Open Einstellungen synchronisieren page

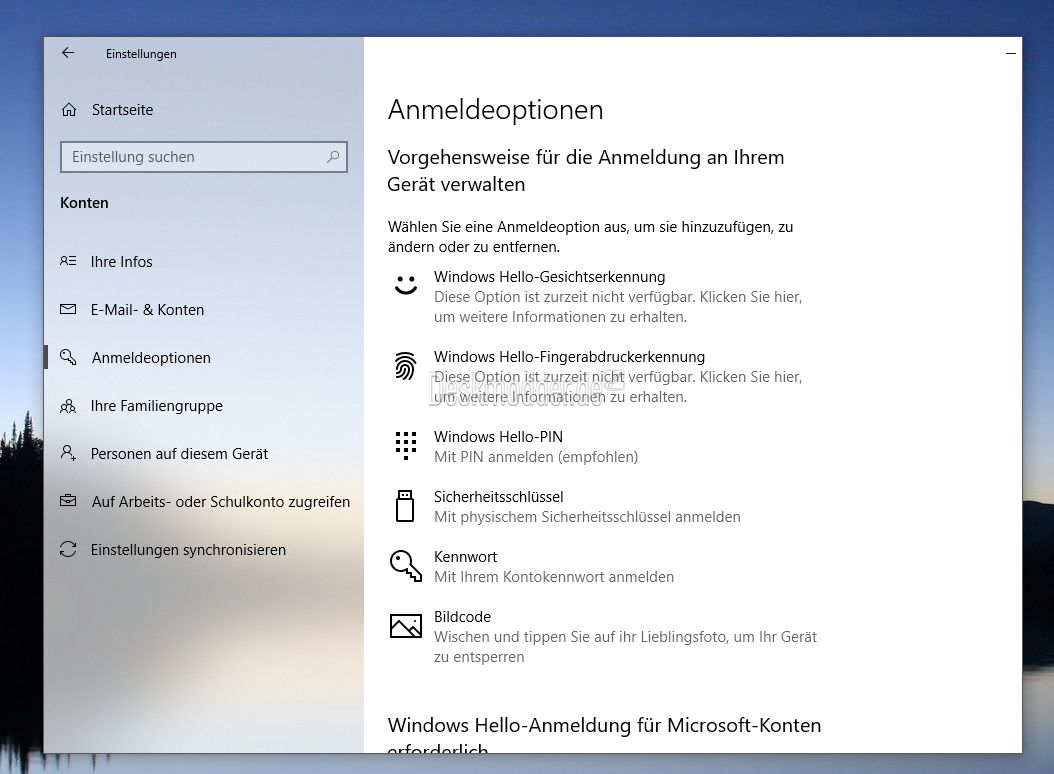[x=188, y=549]
